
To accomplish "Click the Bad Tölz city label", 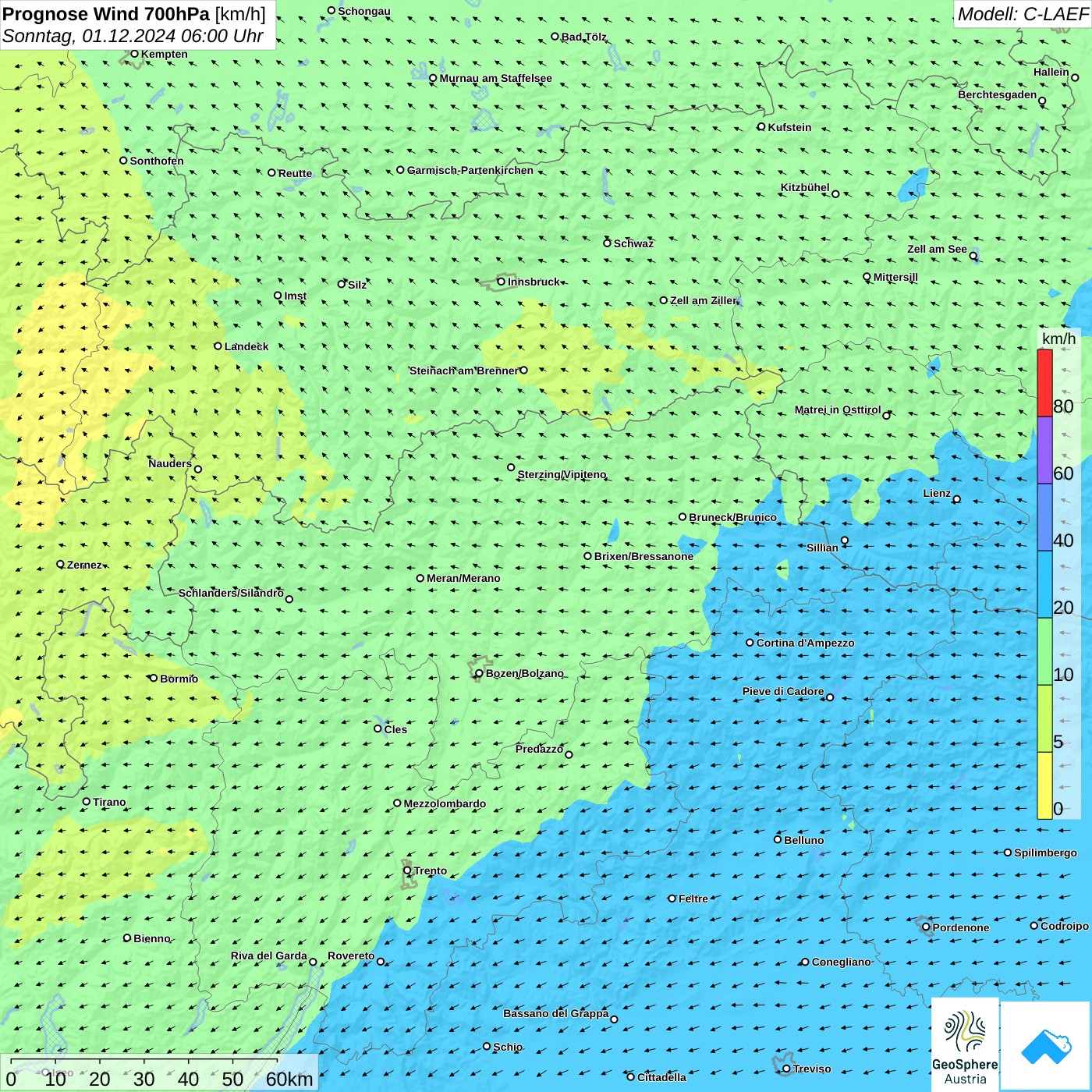I will [x=583, y=37].
